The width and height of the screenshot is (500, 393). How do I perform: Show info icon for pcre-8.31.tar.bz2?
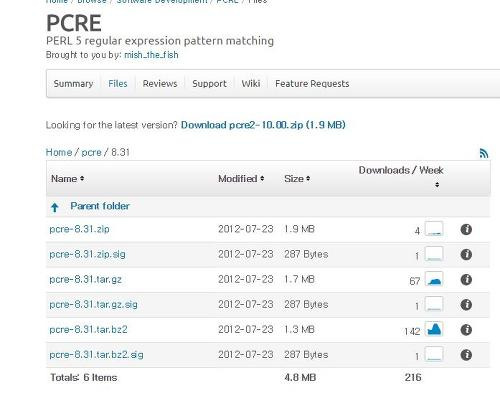(x=466, y=330)
